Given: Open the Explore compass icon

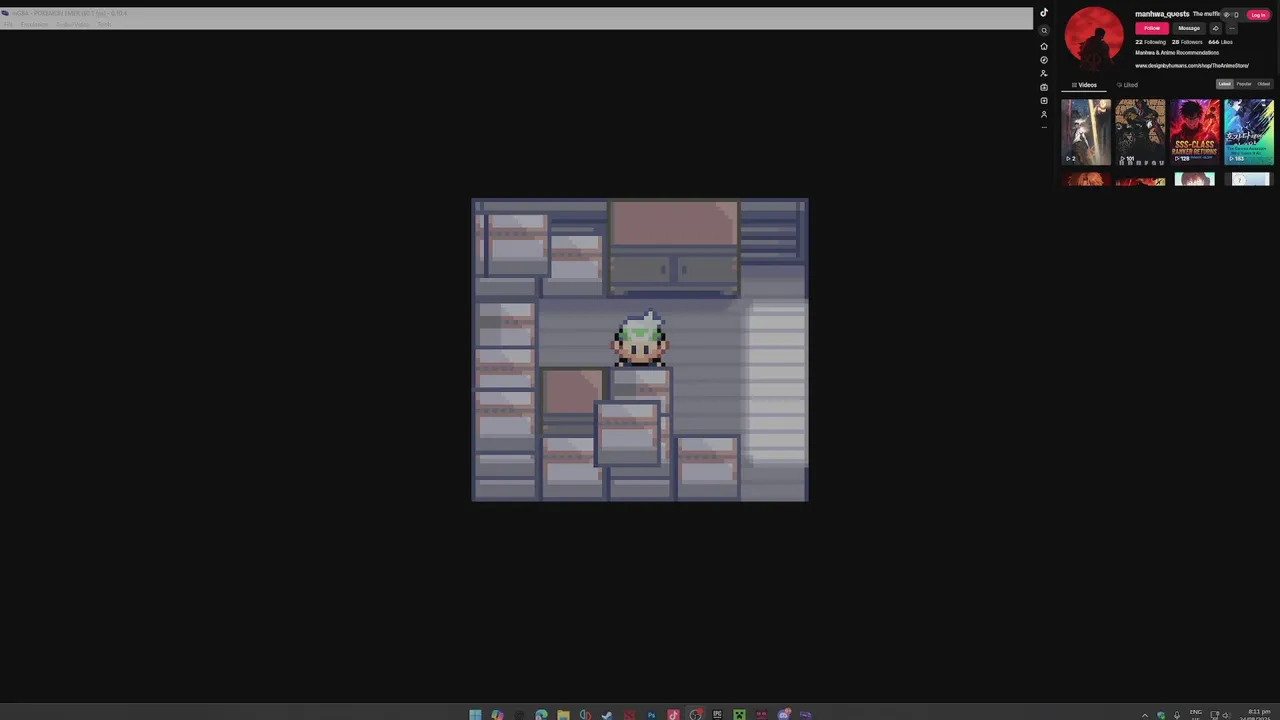Looking at the screenshot, I should click(x=1044, y=60).
